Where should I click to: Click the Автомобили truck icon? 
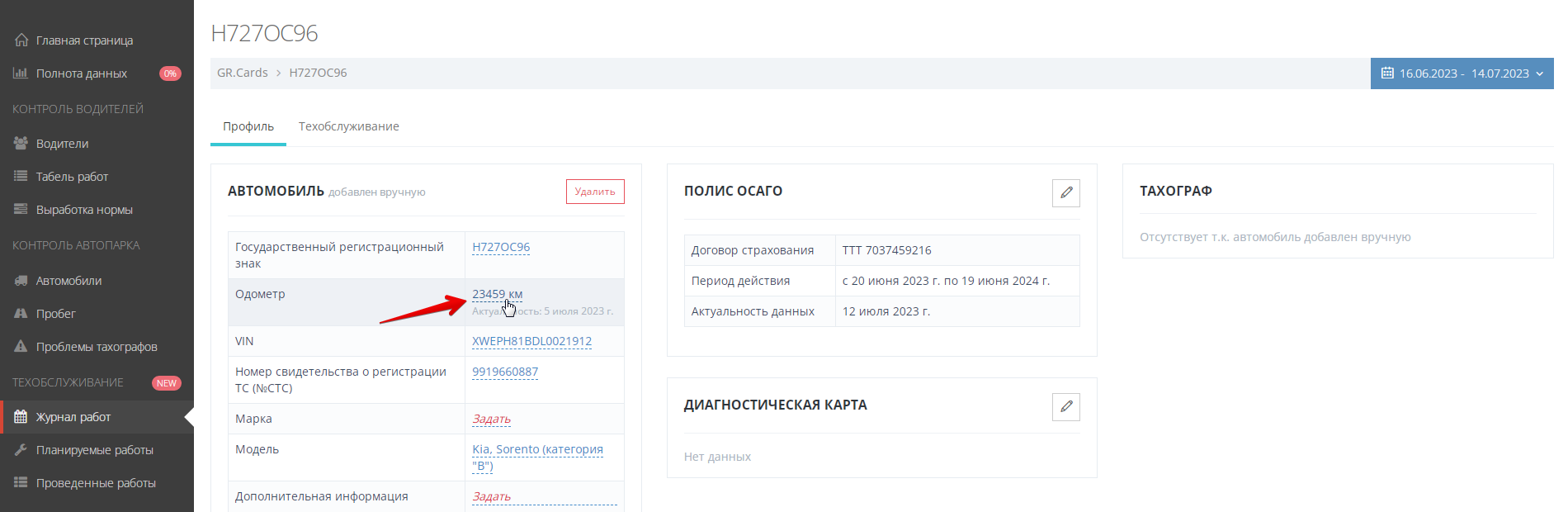coord(21,281)
